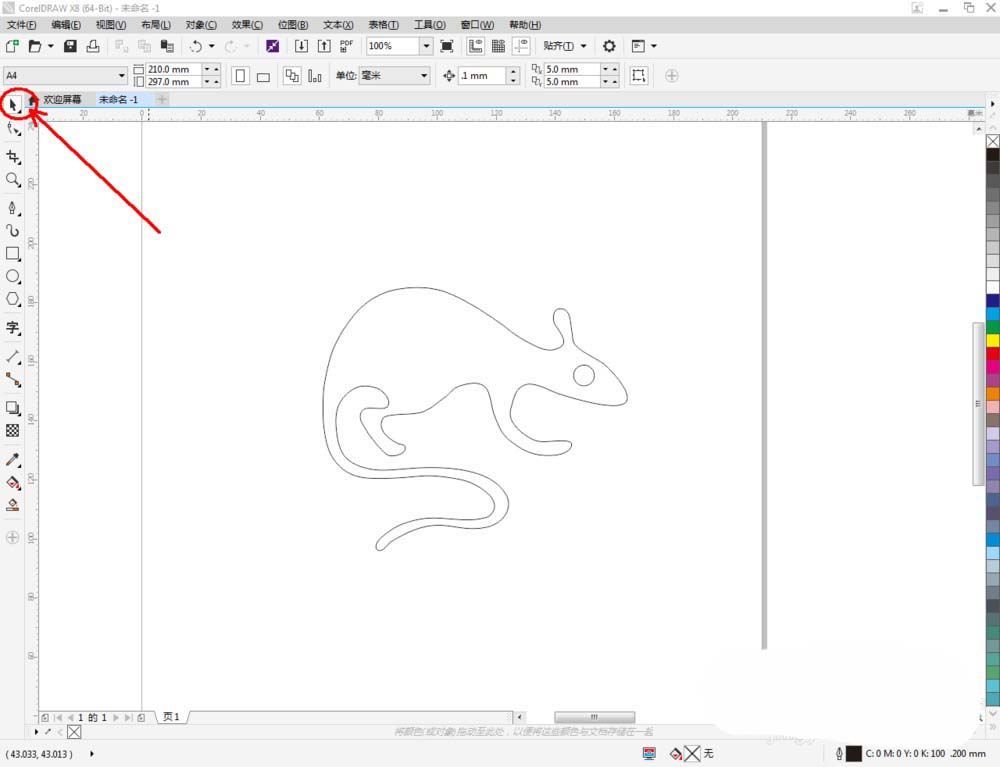Open the 编辑(E) menu
This screenshot has height=767, width=1000.
tap(66, 25)
